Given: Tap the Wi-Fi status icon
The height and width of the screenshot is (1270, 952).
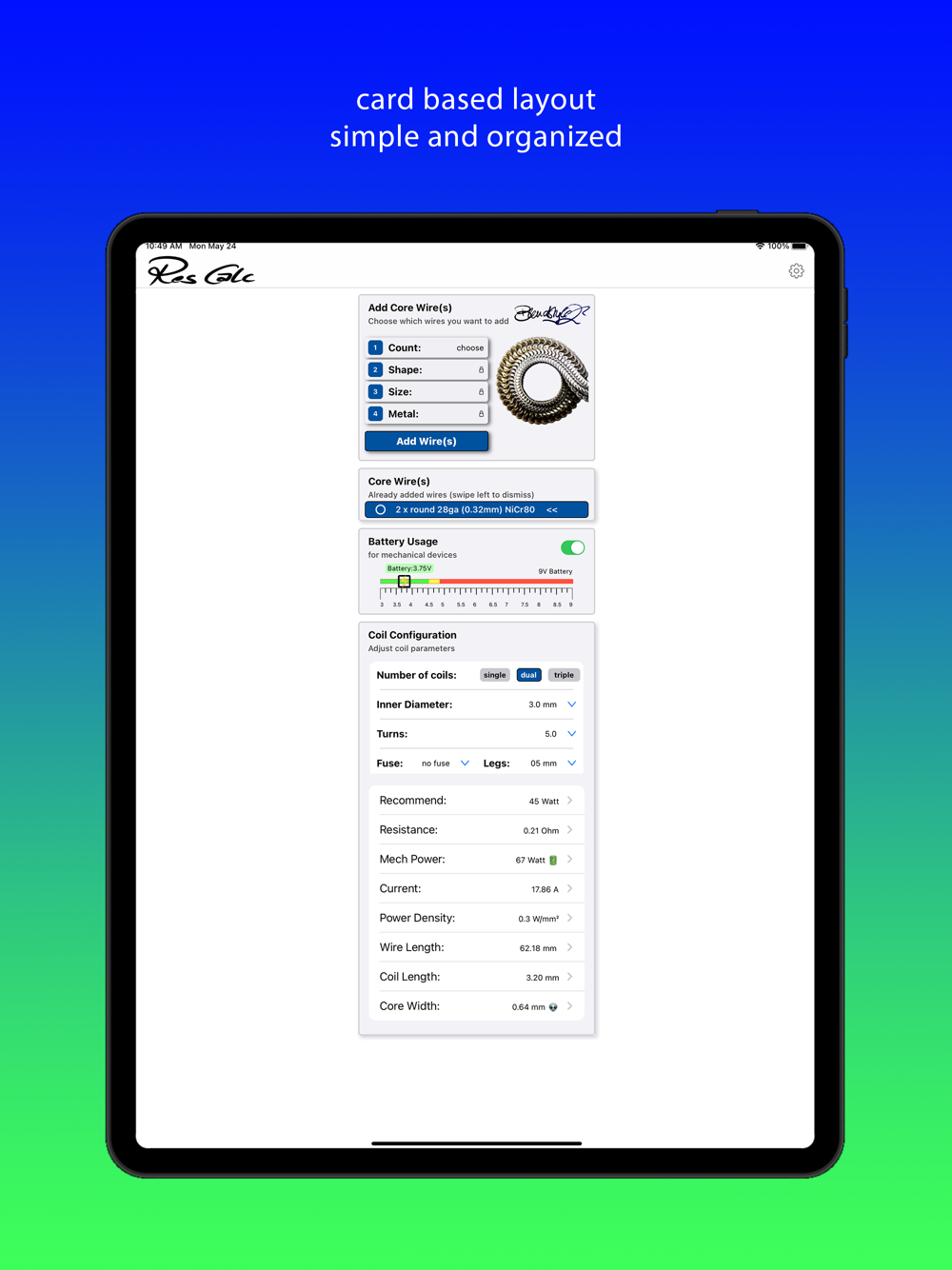Looking at the screenshot, I should click(x=760, y=246).
